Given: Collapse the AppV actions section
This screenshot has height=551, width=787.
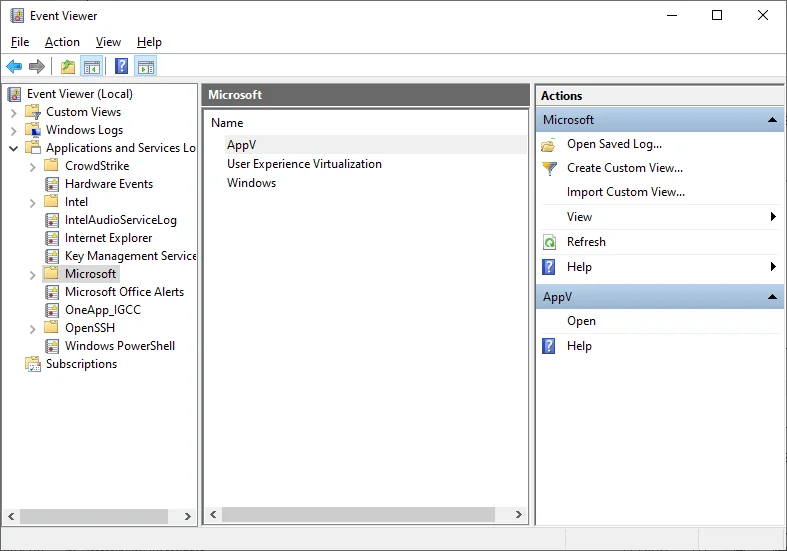Looking at the screenshot, I should [x=772, y=297].
